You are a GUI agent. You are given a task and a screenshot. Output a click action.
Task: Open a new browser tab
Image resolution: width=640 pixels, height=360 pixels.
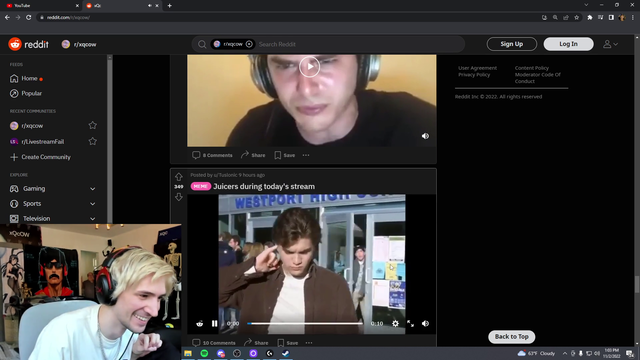(x=169, y=6)
